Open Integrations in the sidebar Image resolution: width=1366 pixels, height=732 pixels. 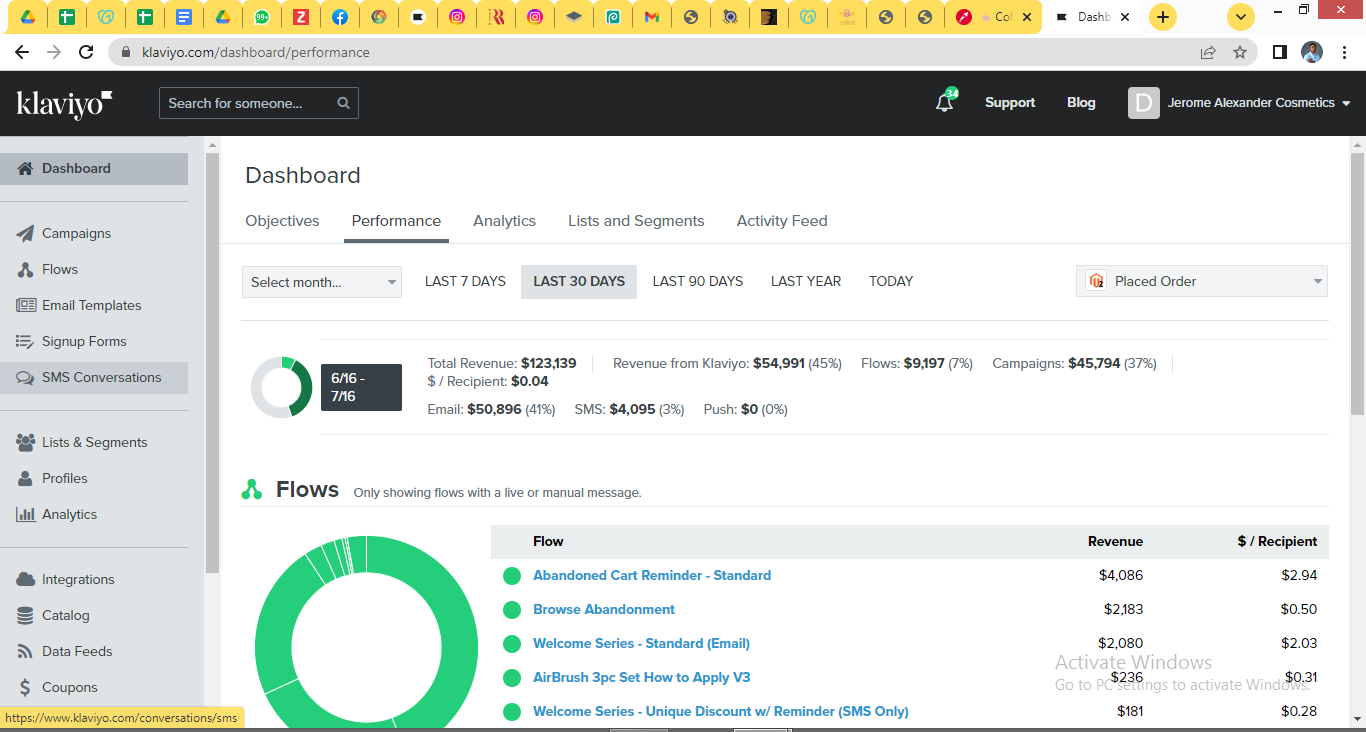(x=78, y=579)
